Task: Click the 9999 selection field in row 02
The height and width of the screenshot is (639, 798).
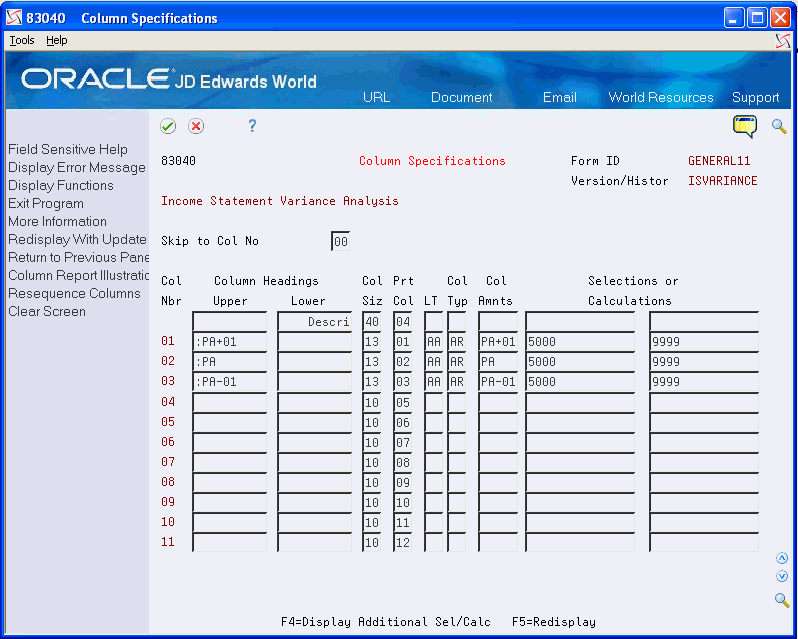Action: (x=704, y=362)
